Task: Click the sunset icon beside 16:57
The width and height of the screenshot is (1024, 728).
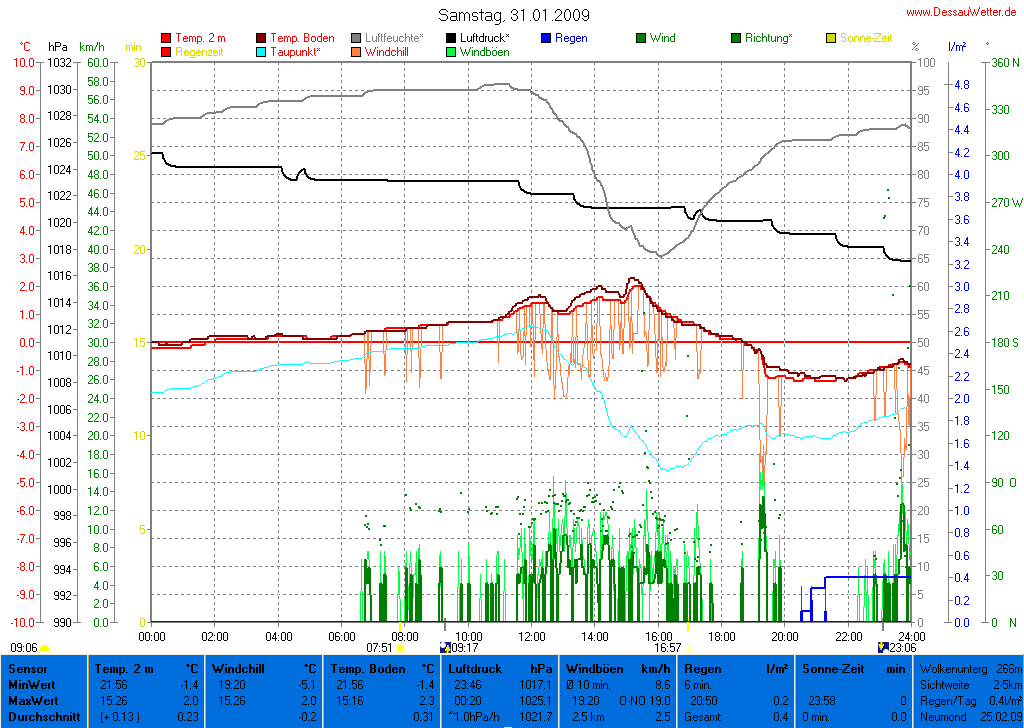Action: (x=688, y=648)
